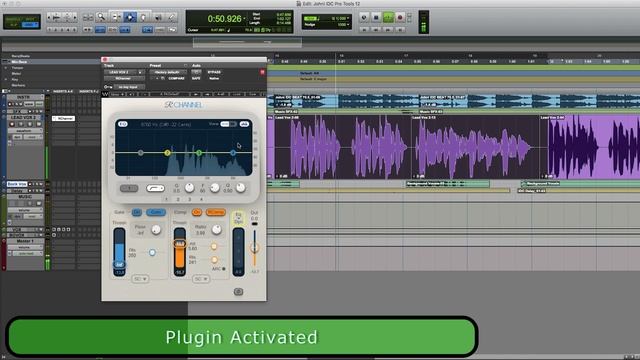Select the Scrubber speaker tool
The height and width of the screenshot is (360, 640).
158,17
